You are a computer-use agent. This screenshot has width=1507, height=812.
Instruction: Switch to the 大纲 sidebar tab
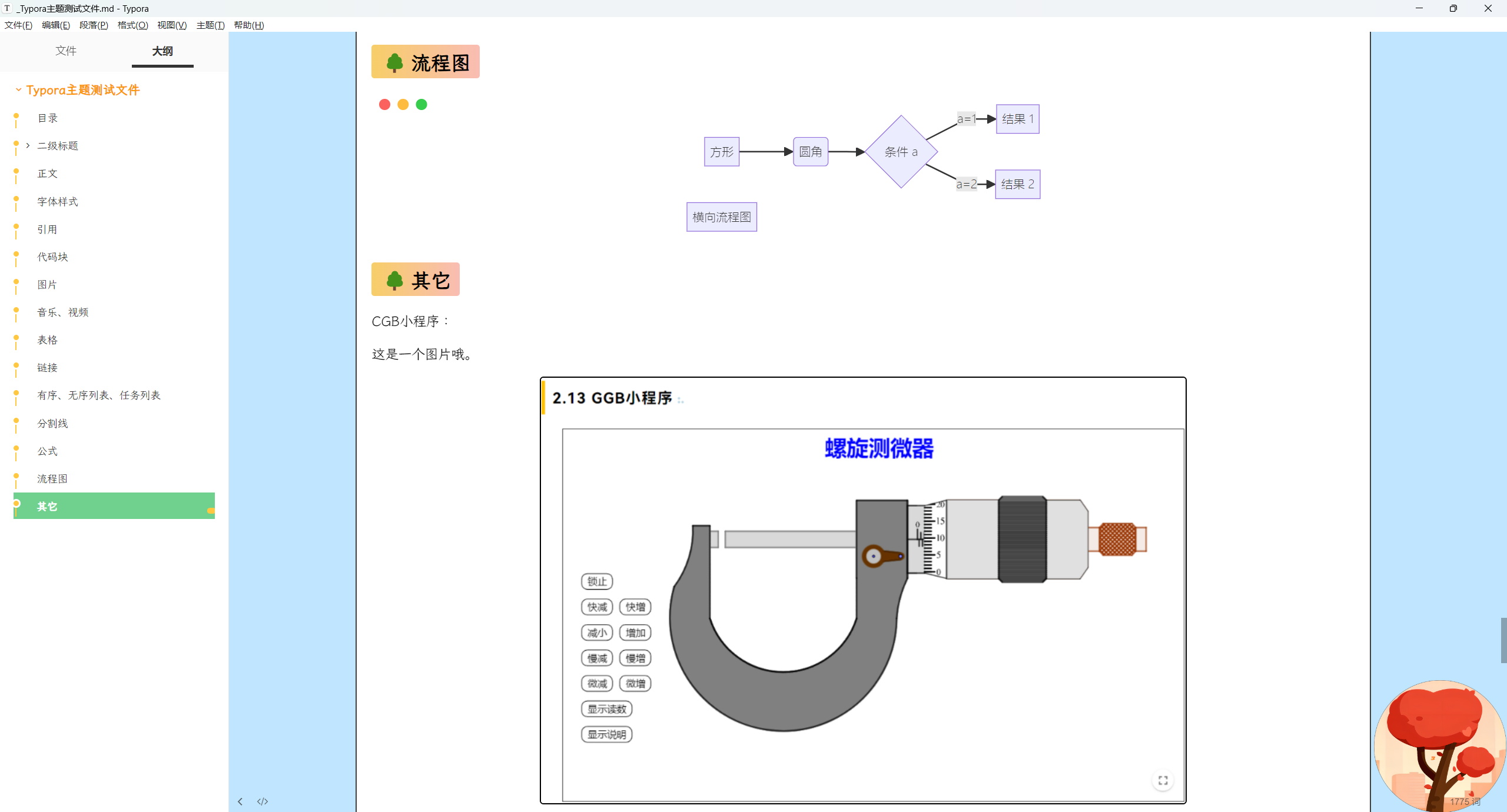[x=162, y=51]
